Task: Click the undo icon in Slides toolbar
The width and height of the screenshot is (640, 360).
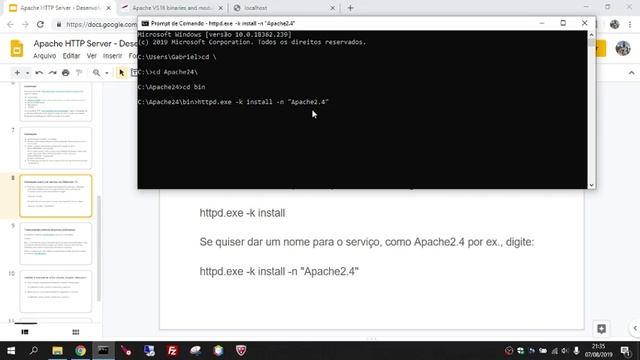Action: [39, 73]
